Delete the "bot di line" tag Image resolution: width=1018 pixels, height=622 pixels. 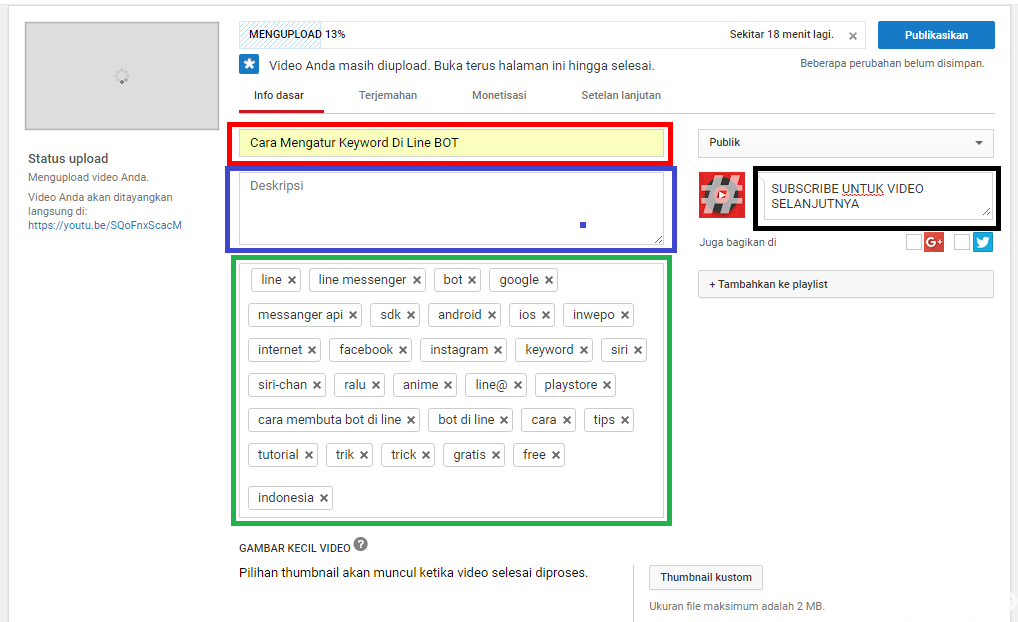[x=504, y=420]
